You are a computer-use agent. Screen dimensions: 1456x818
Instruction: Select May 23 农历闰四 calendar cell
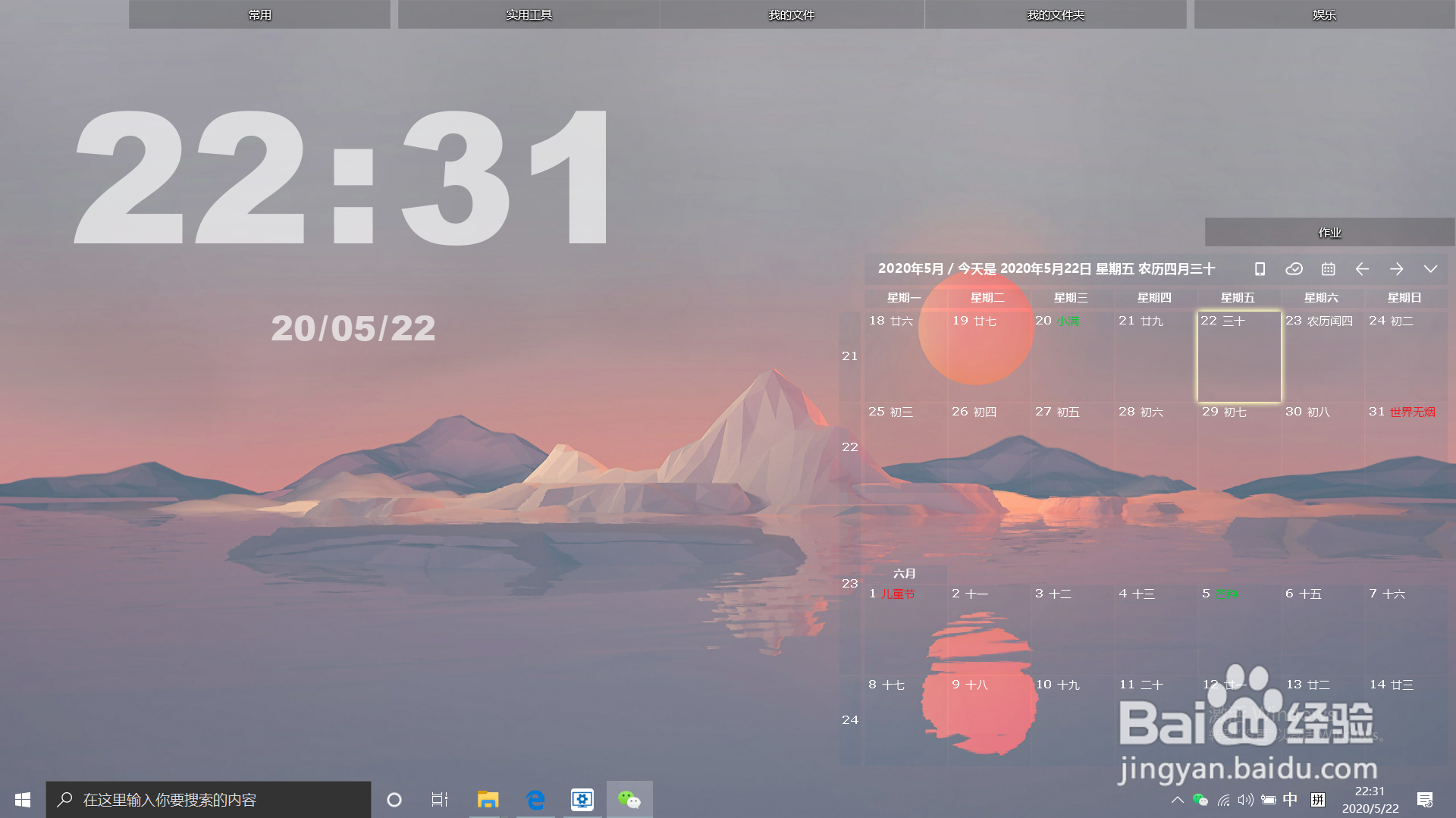(x=1323, y=356)
